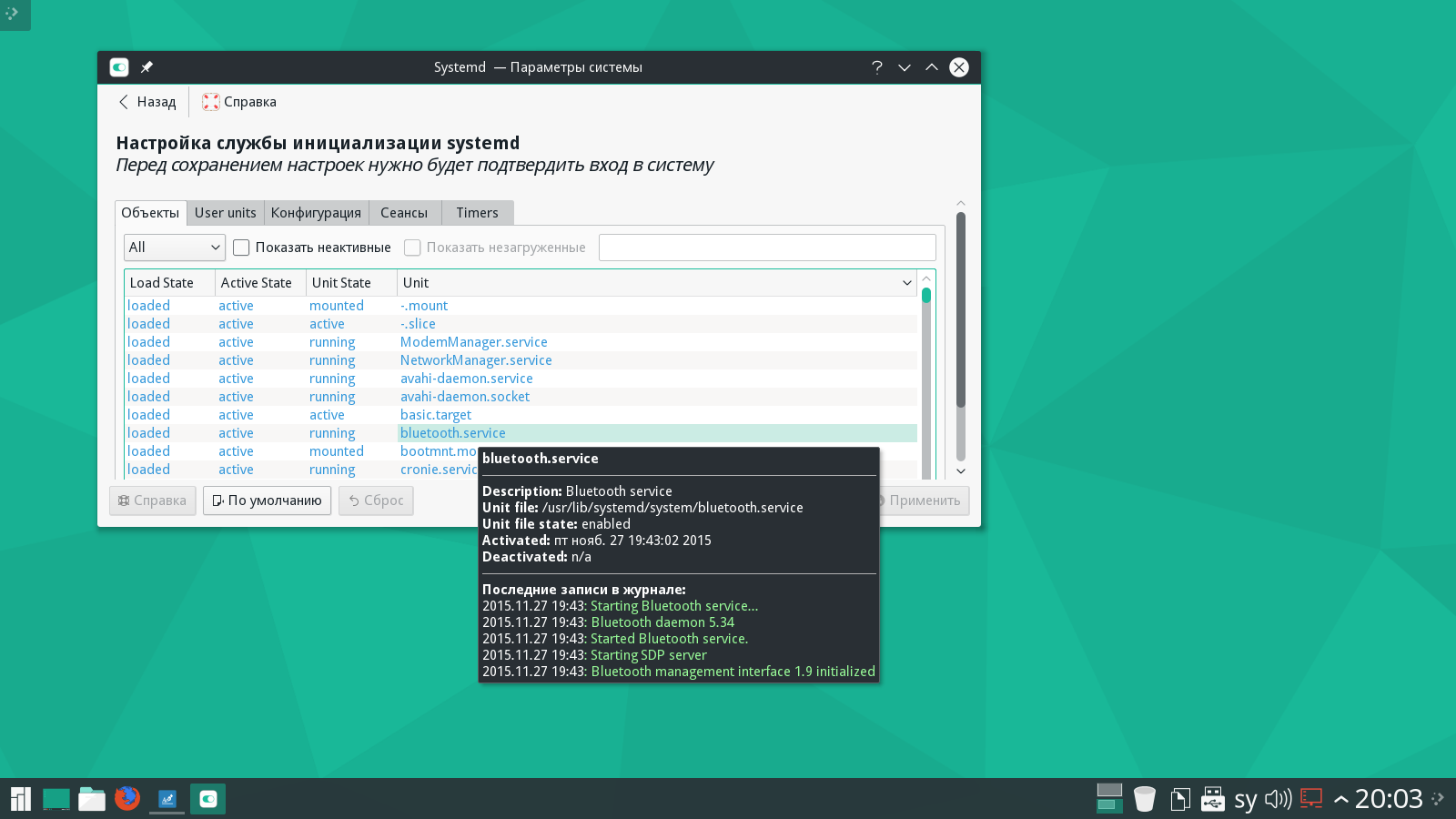Open the file manager in taskbar

click(x=92, y=799)
